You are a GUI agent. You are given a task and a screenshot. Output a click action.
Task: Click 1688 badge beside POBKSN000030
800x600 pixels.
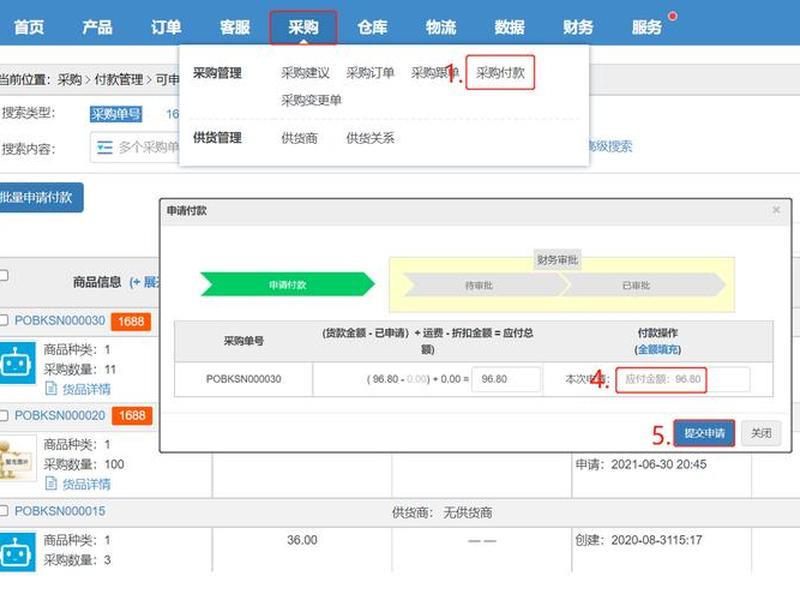(131, 321)
